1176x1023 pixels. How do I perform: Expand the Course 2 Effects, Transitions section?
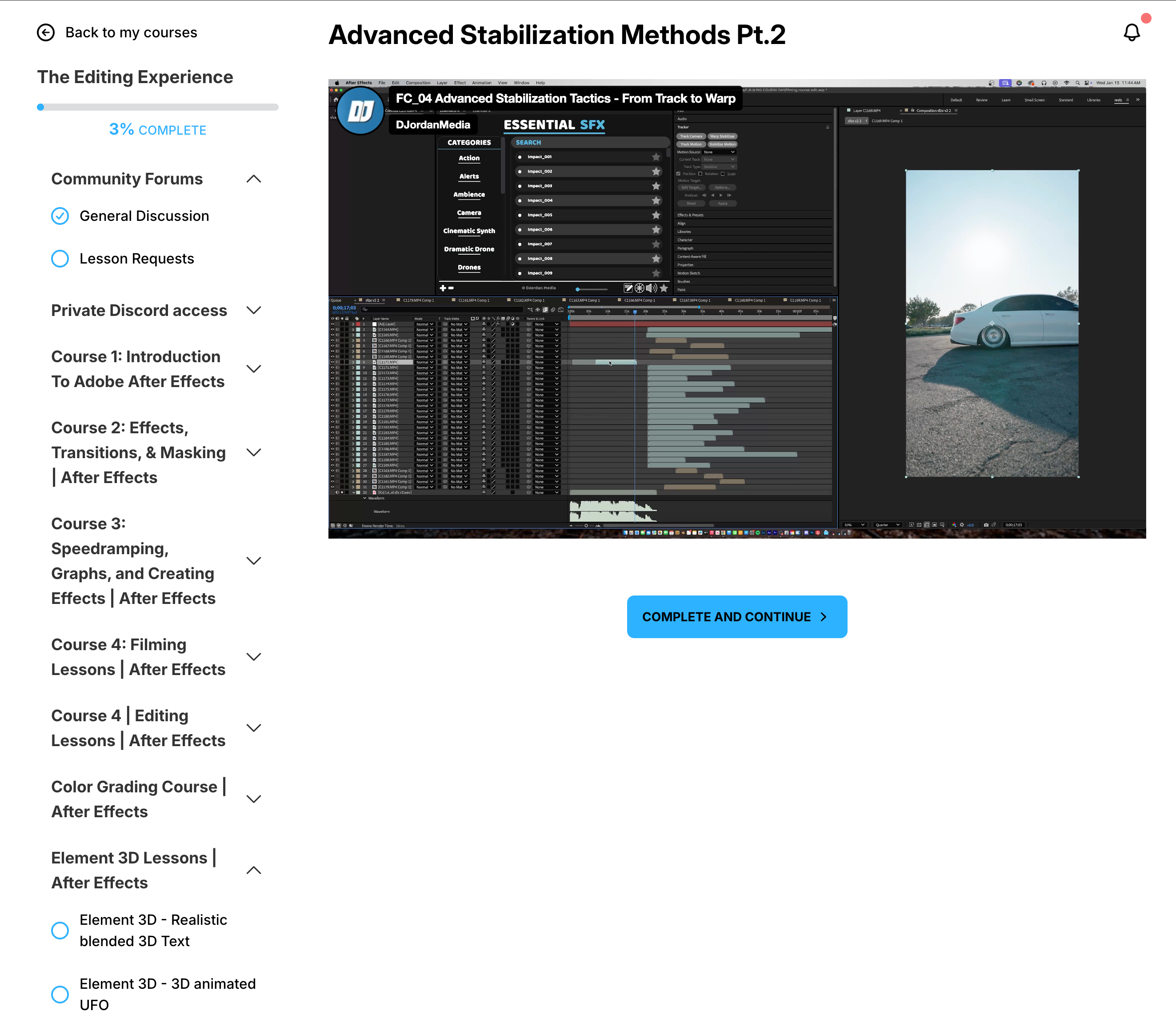click(x=253, y=453)
